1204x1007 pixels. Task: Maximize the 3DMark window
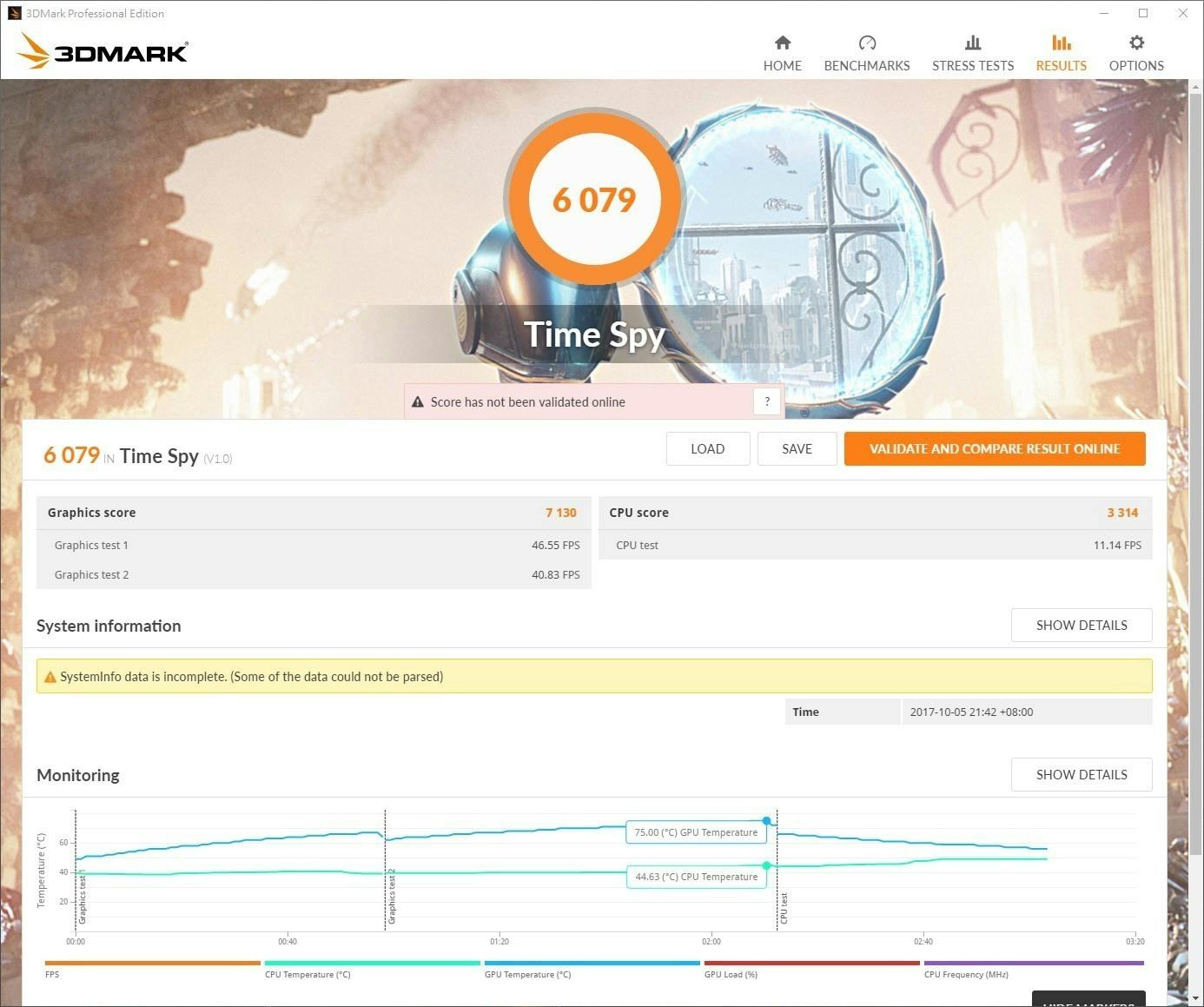click(x=1143, y=13)
